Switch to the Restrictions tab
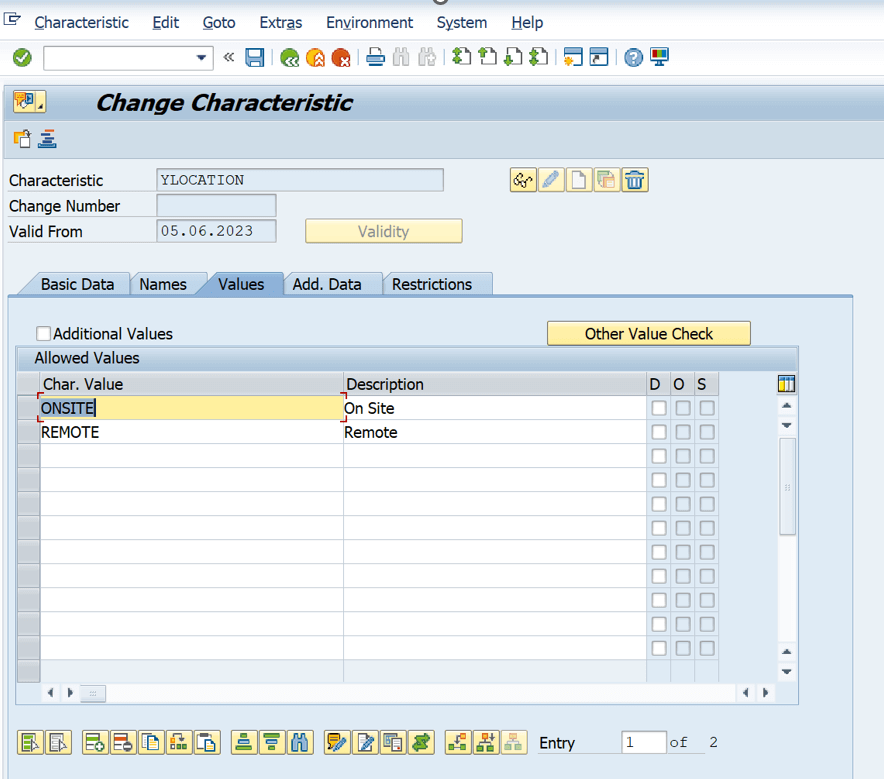 pos(432,284)
